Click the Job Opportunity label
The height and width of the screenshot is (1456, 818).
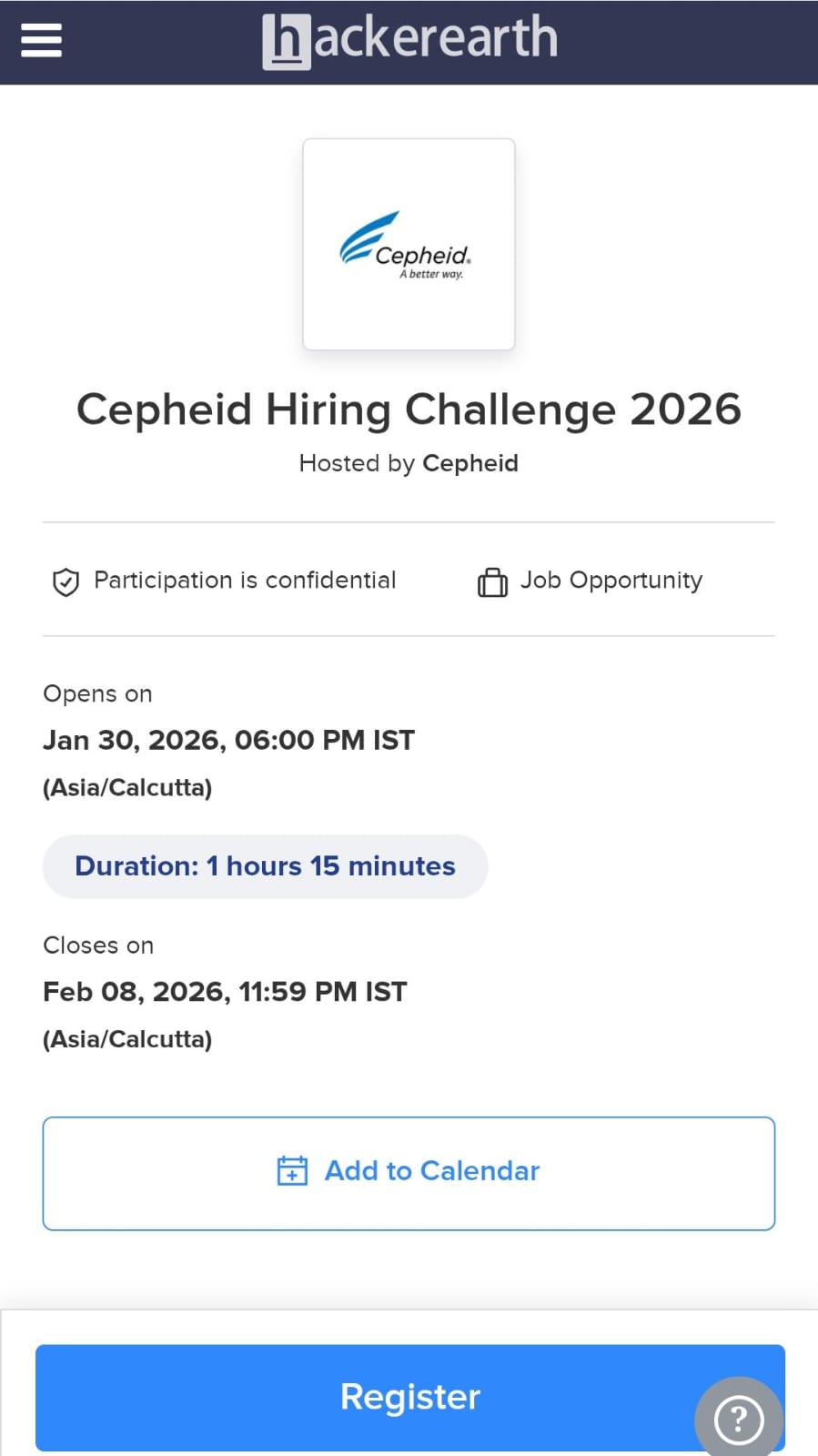pos(611,581)
